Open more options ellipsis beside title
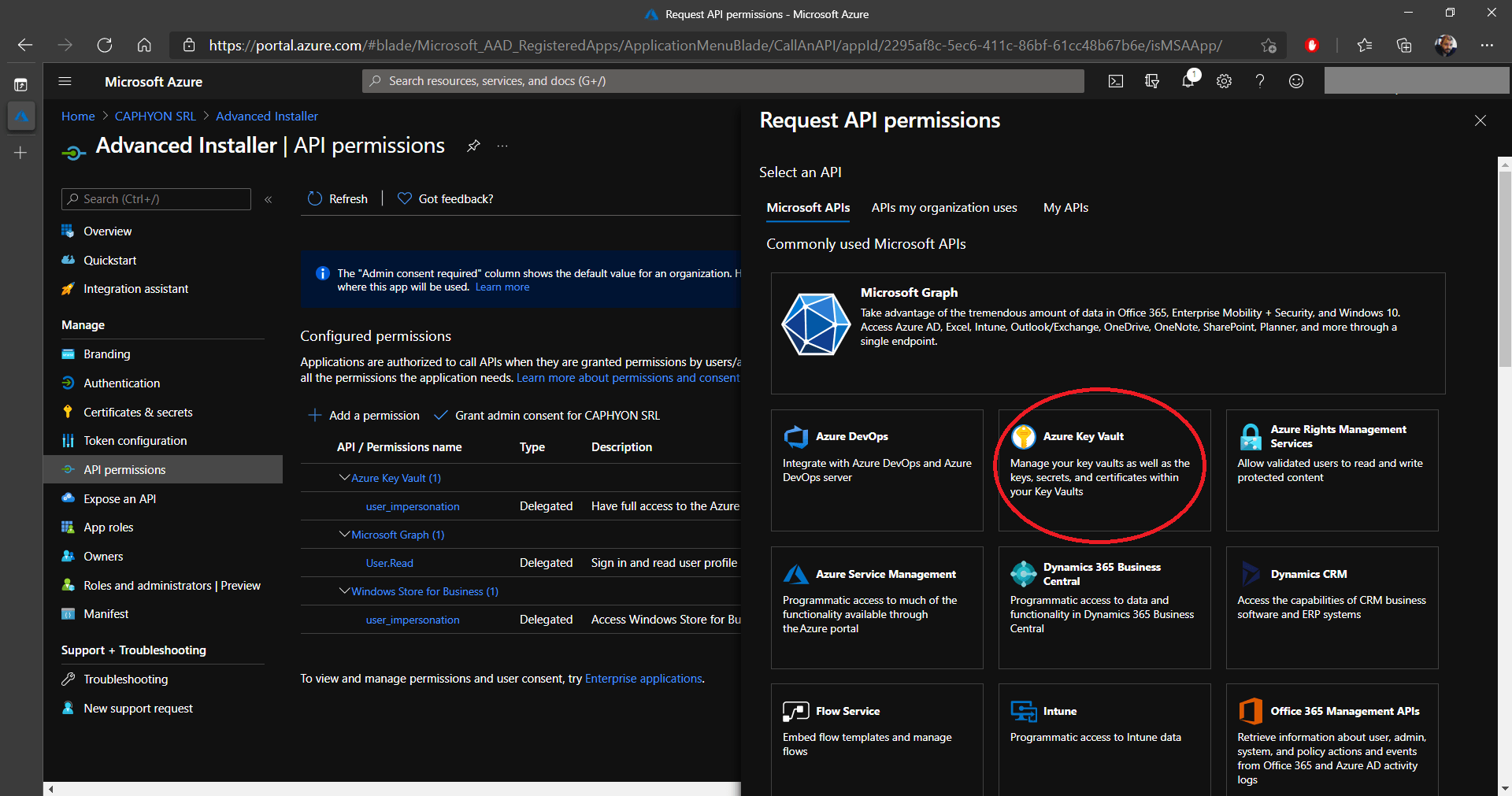Viewport: 1512px width, 796px height. click(x=502, y=146)
